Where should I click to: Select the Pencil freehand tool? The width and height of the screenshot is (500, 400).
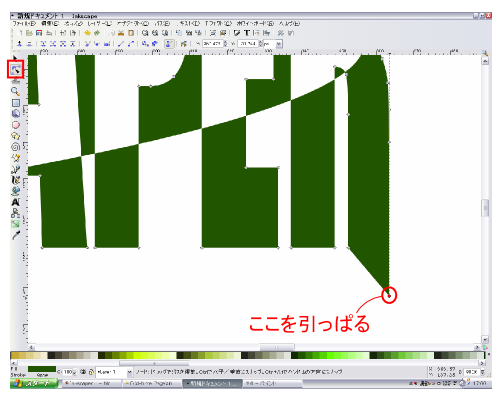tap(15, 158)
